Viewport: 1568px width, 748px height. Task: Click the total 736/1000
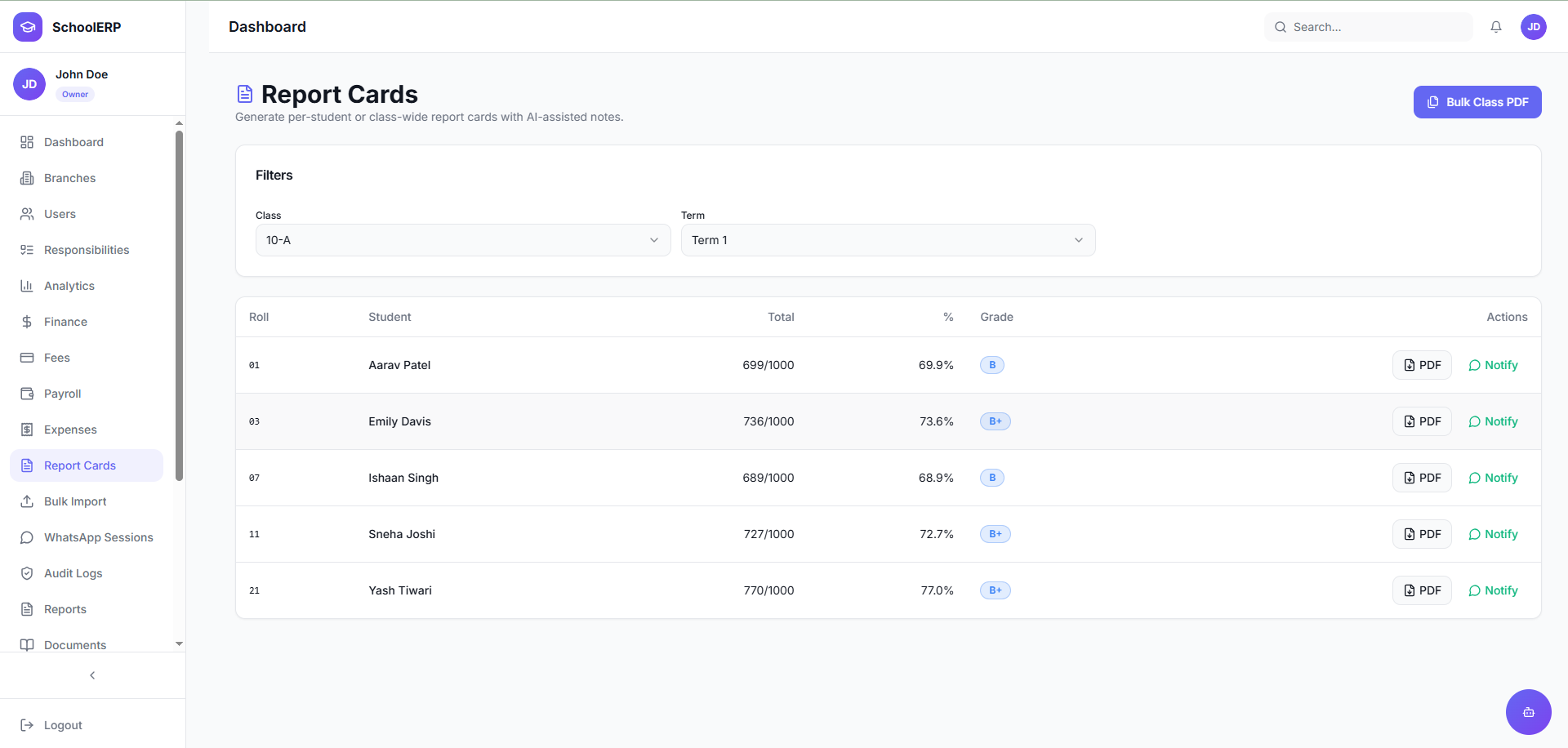click(x=768, y=421)
